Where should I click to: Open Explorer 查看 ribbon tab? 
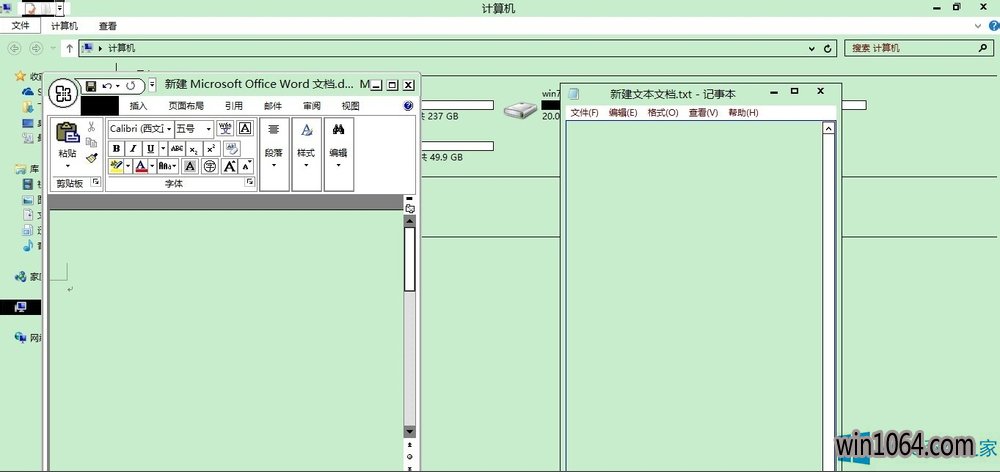(108, 26)
